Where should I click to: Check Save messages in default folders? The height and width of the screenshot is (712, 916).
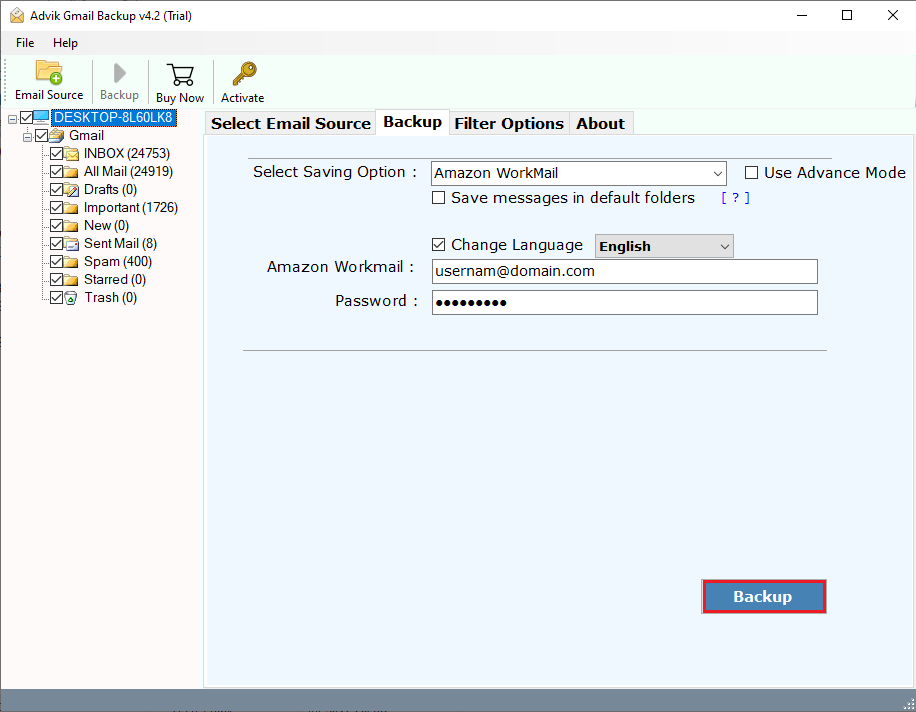tap(438, 198)
